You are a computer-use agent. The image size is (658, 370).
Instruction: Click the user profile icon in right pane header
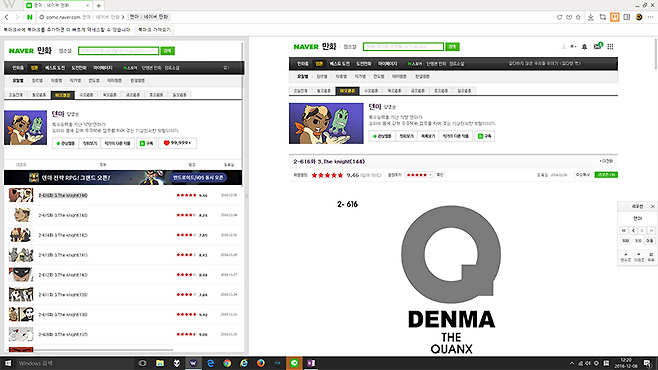(564, 47)
